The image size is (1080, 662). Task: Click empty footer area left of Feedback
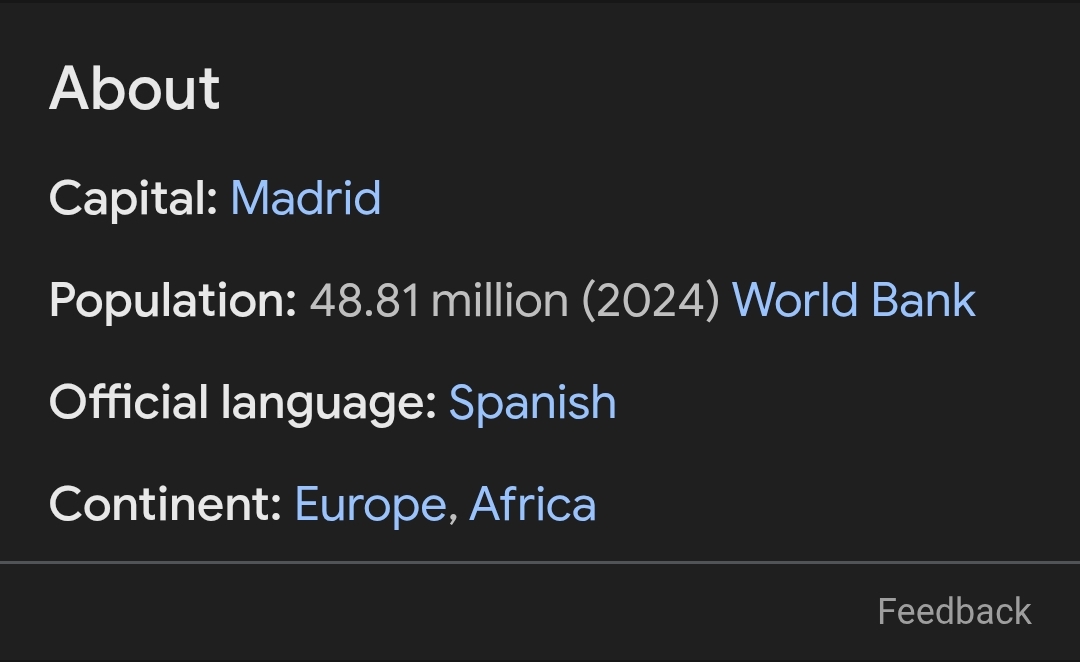(400, 612)
